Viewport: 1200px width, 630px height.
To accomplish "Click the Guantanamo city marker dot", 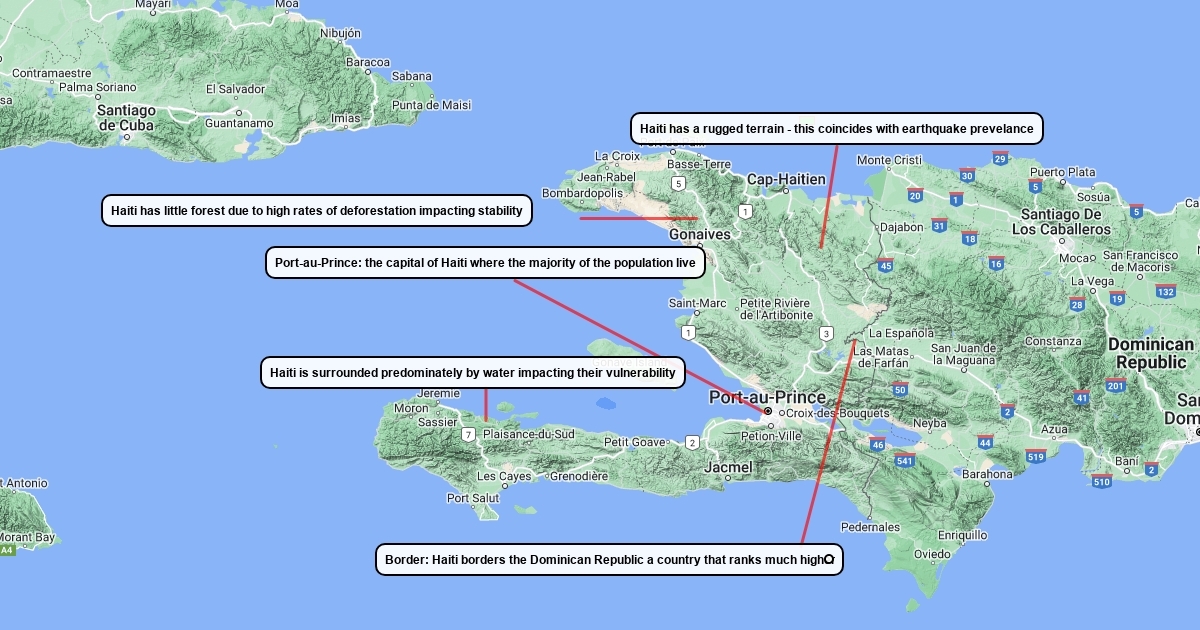I will pos(238,112).
